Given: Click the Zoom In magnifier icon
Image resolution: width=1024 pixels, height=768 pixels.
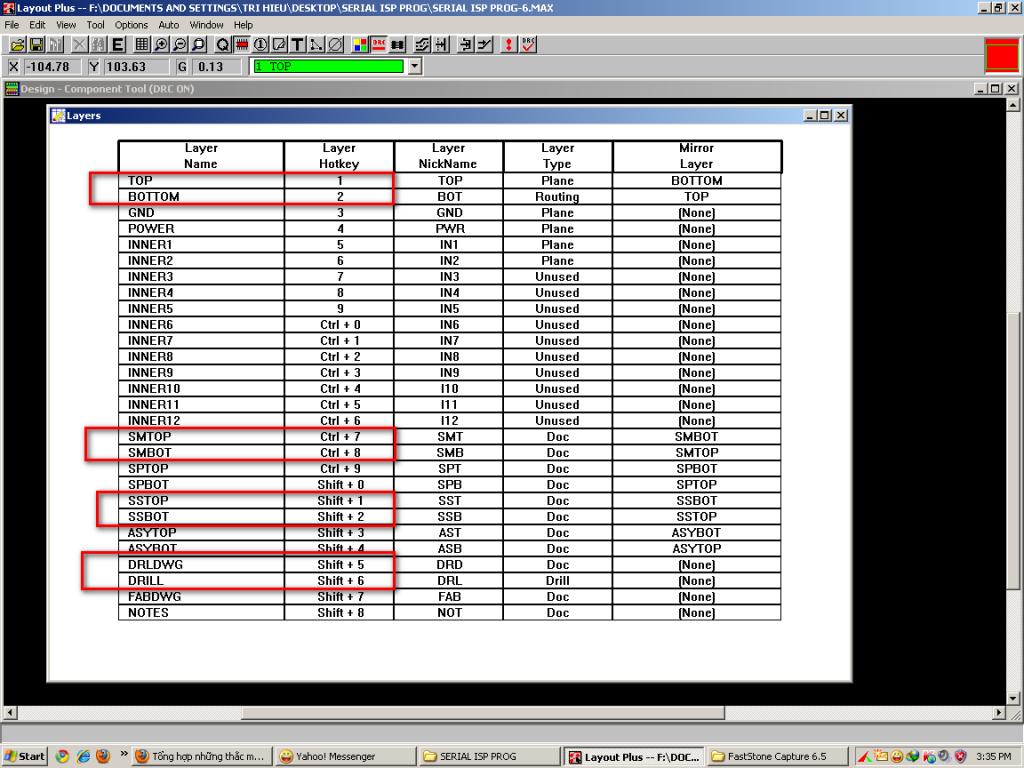Looking at the screenshot, I should click(160, 44).
